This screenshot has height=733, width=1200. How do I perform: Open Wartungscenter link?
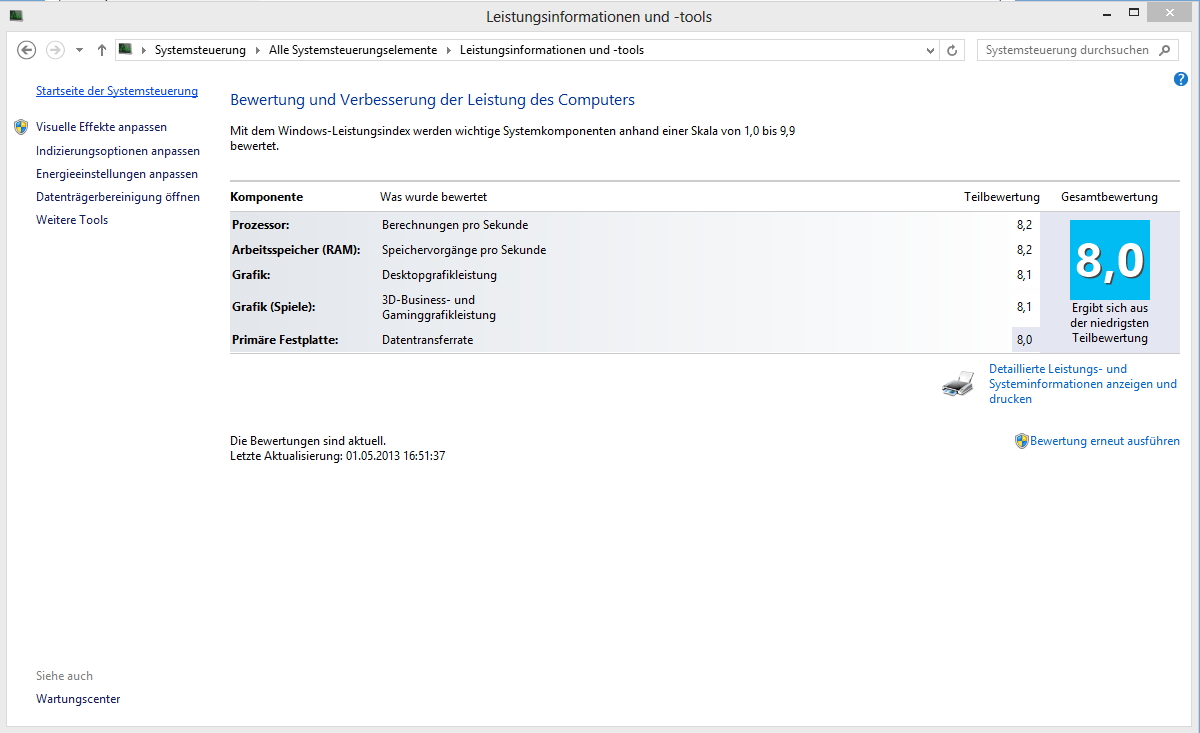pyautogui.click(x=78, y=699)
